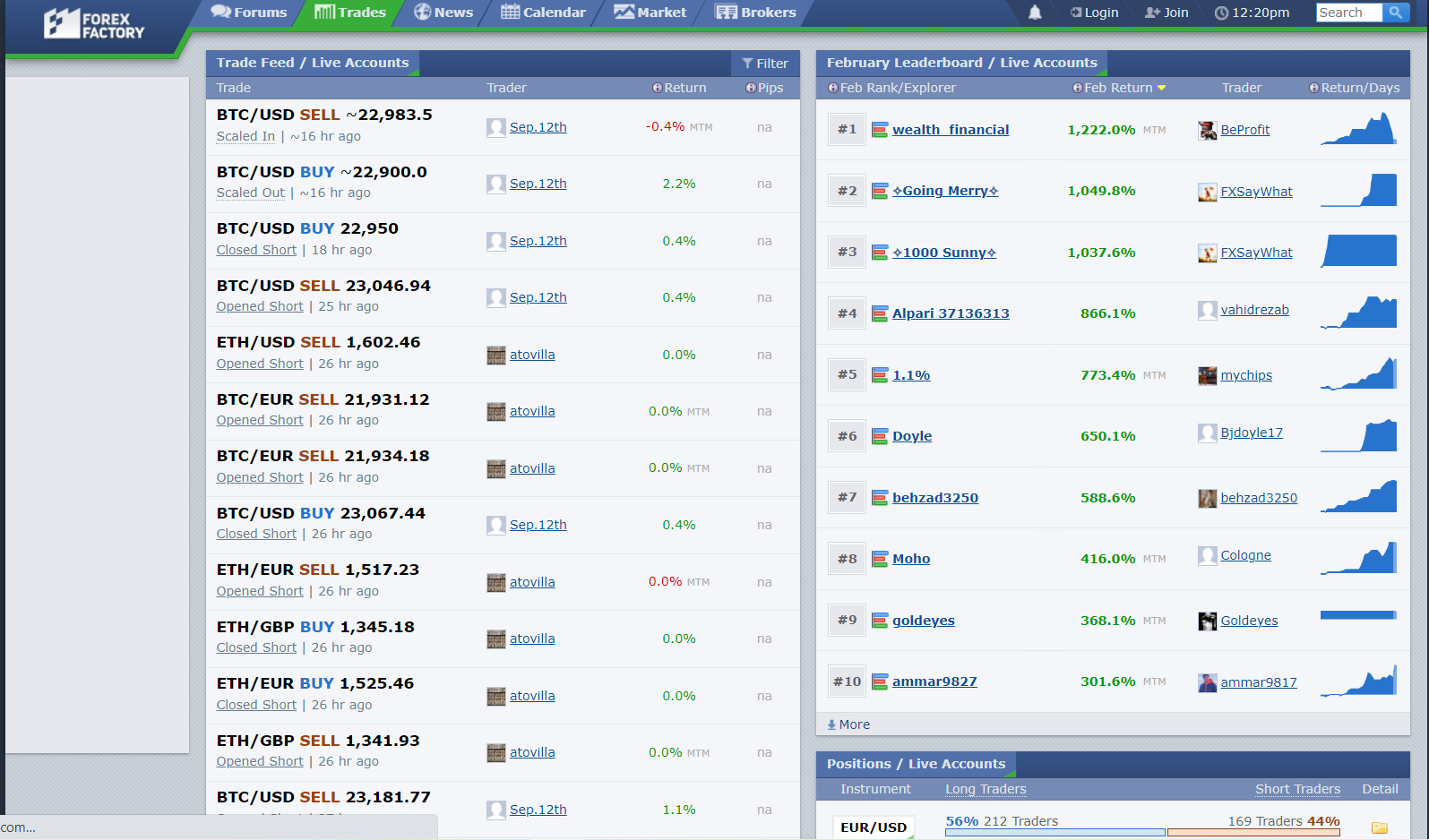Click the clock showing 12:20pm

coord(1252,13)
